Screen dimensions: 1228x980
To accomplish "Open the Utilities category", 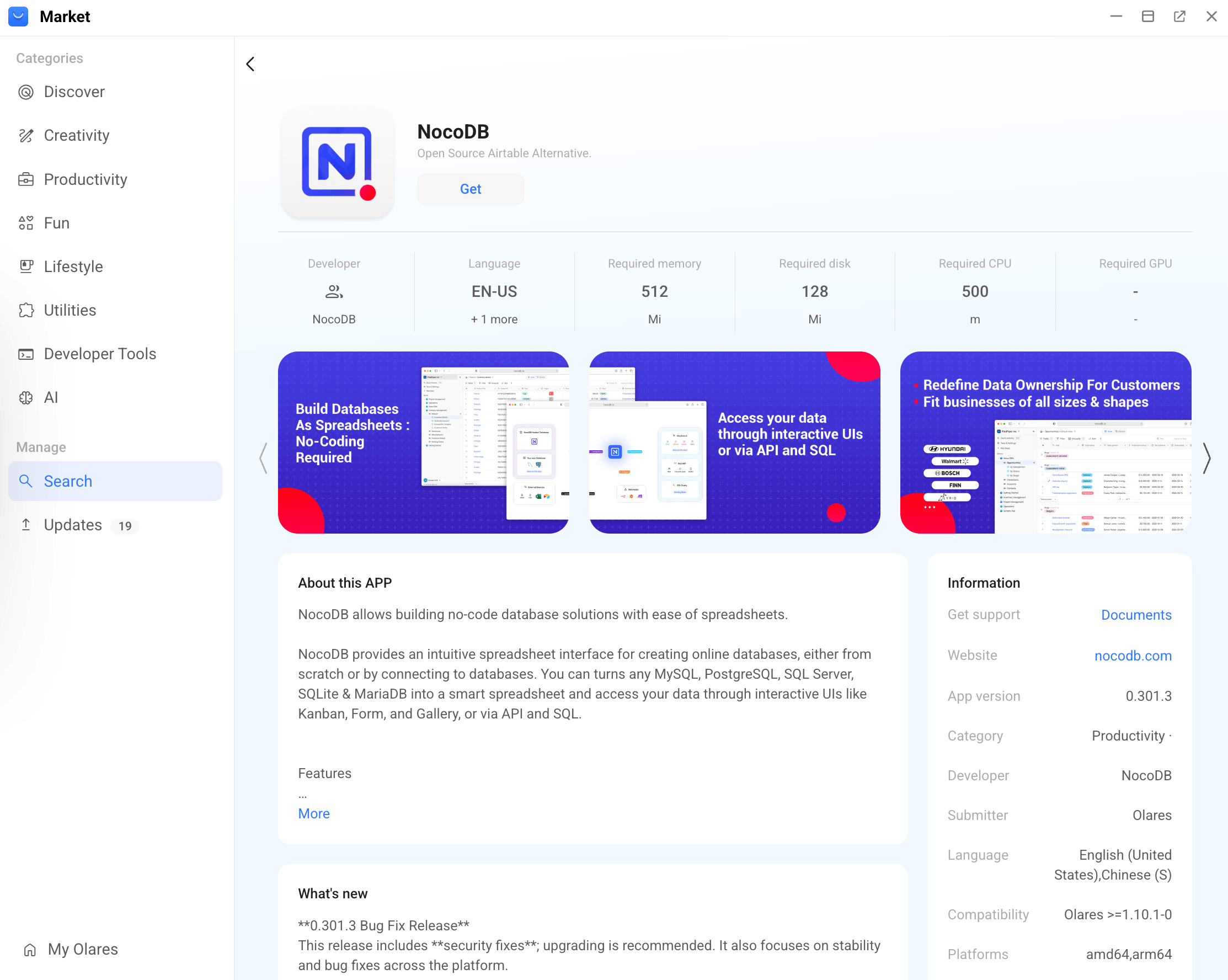I will click(x=116, y=310).
